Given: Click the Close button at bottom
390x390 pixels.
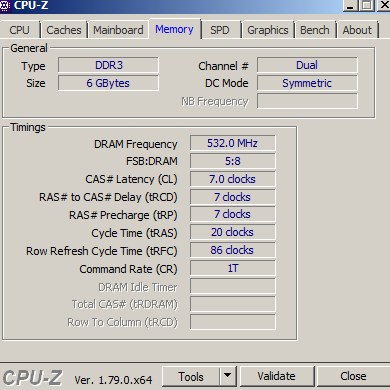Looking at the screenshot, I should (x=353, y=376).
